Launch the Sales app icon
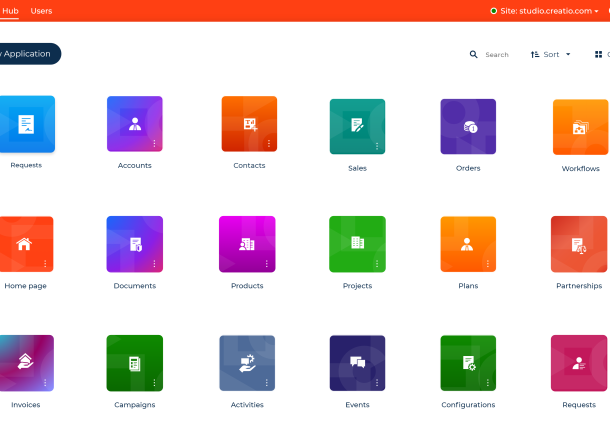Image resolution: width=610 pixels, height=427 pixels. click(x=357, y=126)
